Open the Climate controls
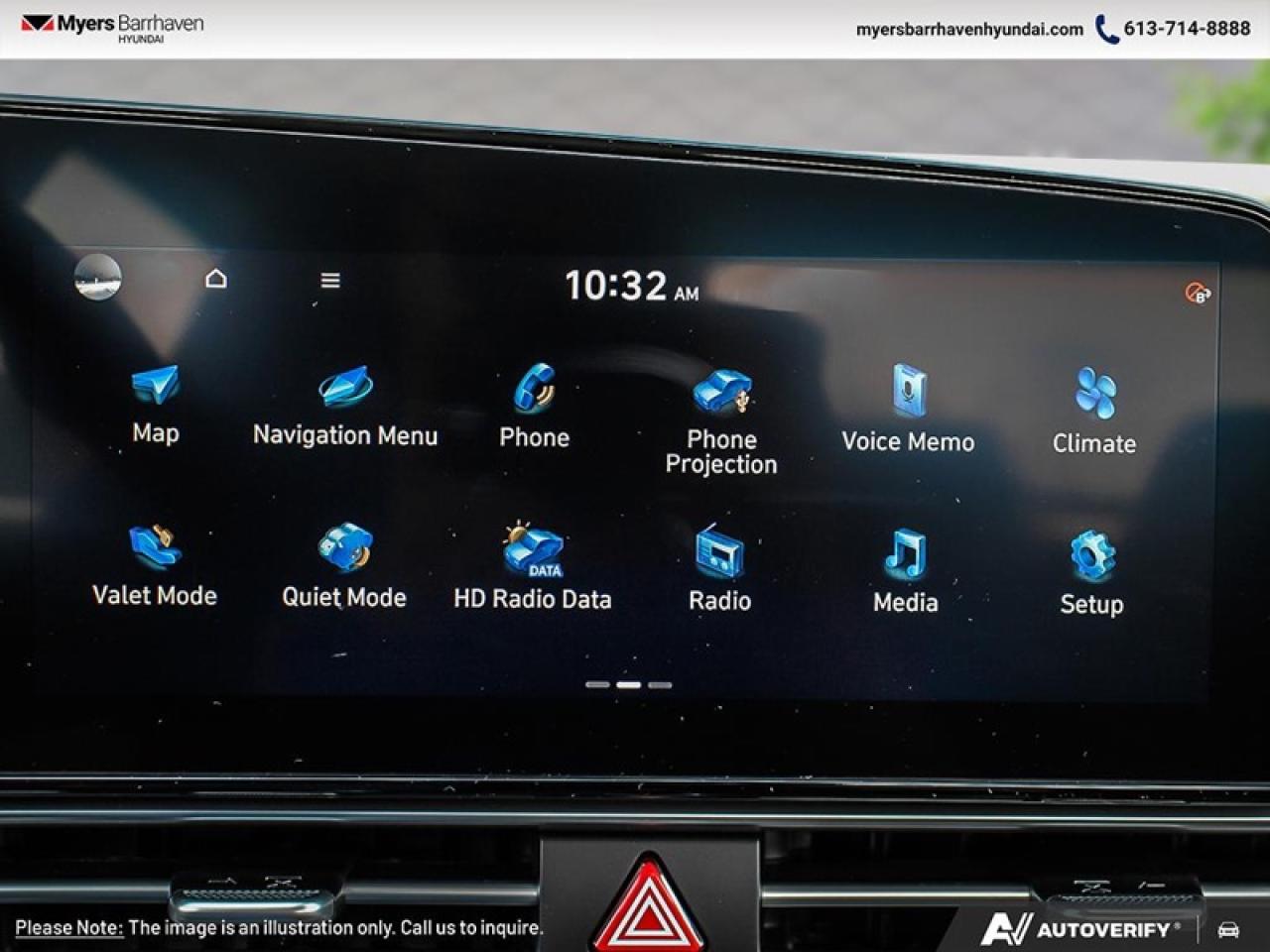Screen dimensions: 1270x952 (x=1091, y=395)
